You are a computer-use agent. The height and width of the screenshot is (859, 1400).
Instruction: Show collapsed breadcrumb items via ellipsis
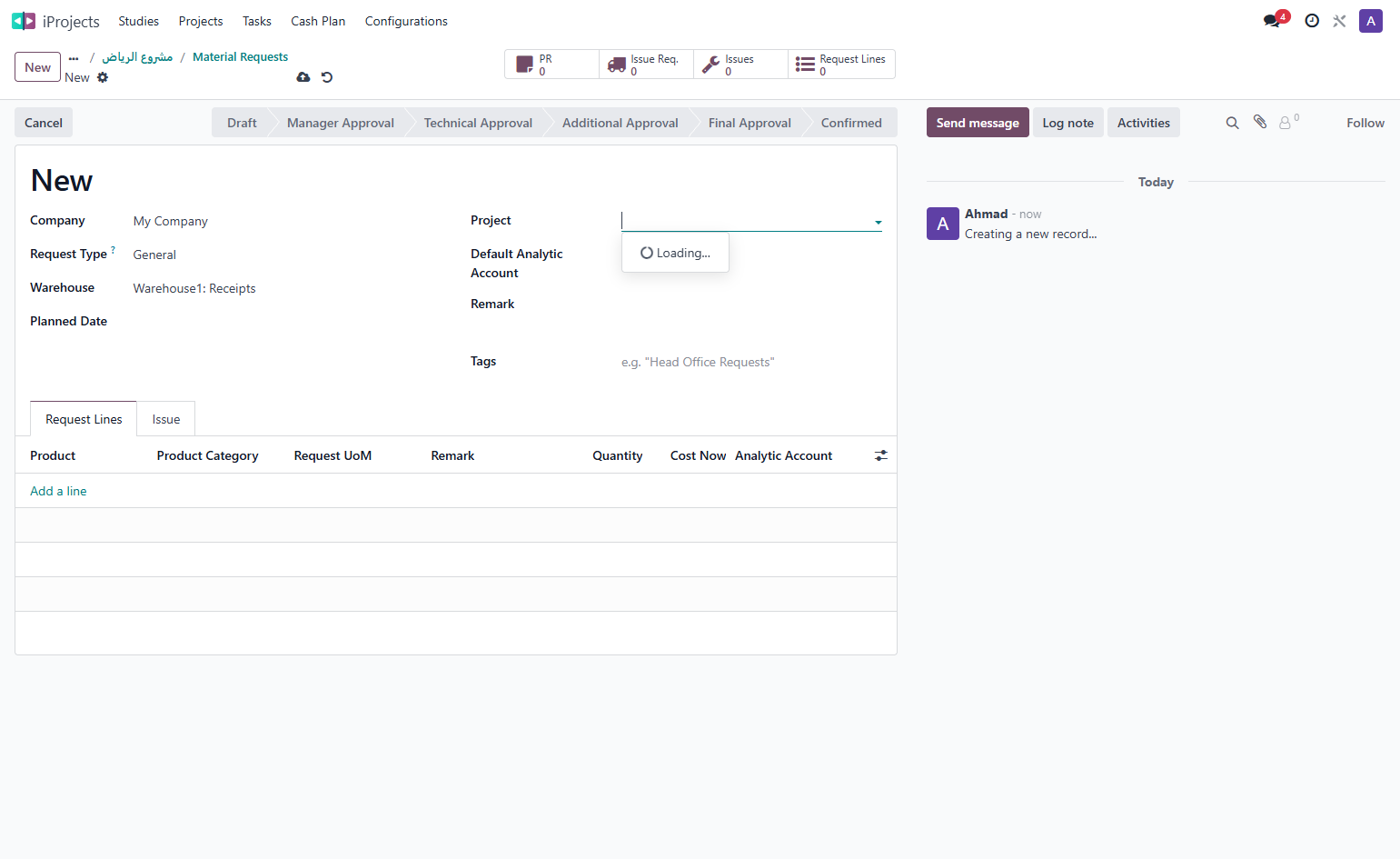coord(74,57)
